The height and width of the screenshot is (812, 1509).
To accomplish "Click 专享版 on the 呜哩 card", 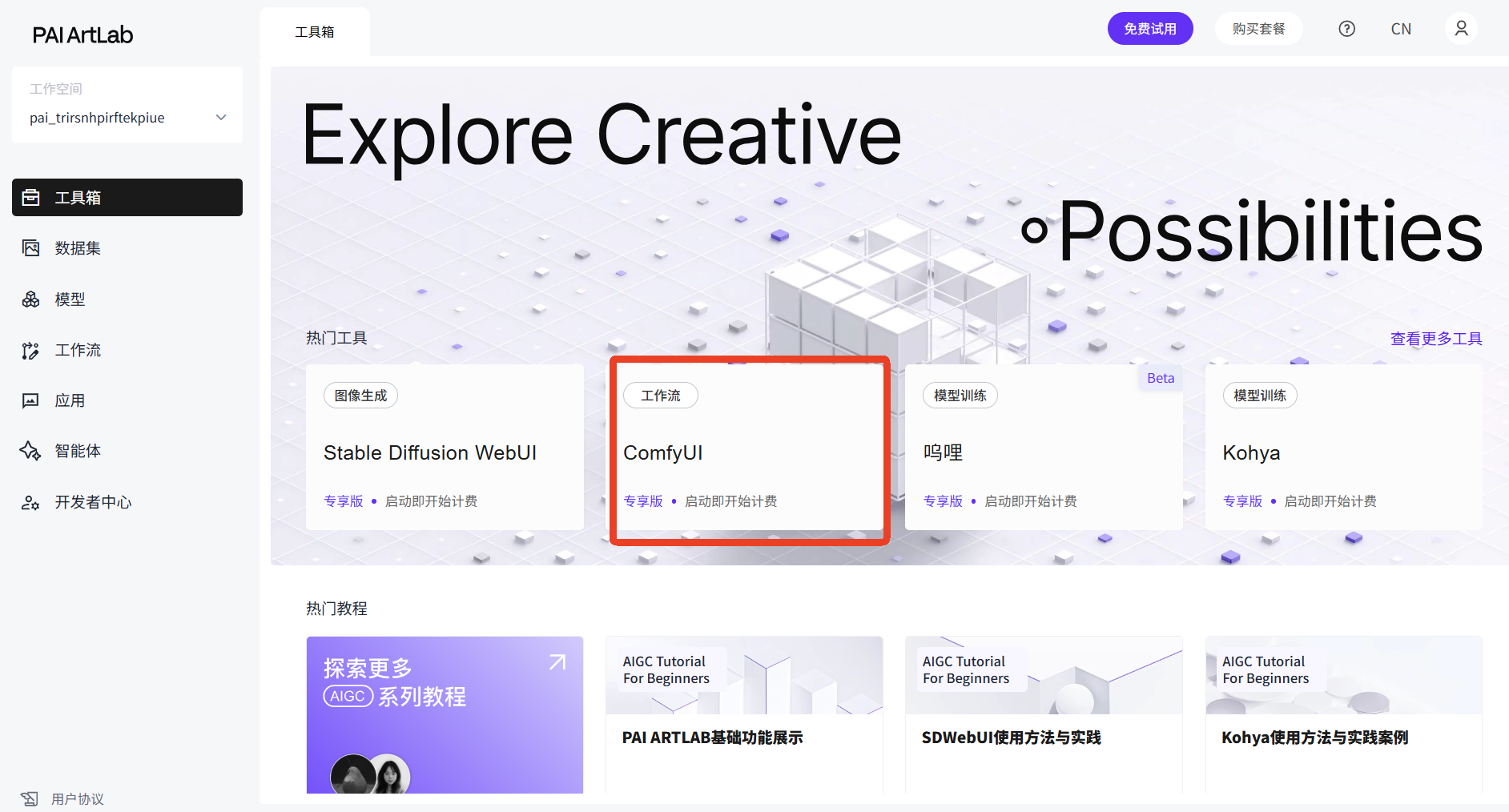I will pos(943,501).
